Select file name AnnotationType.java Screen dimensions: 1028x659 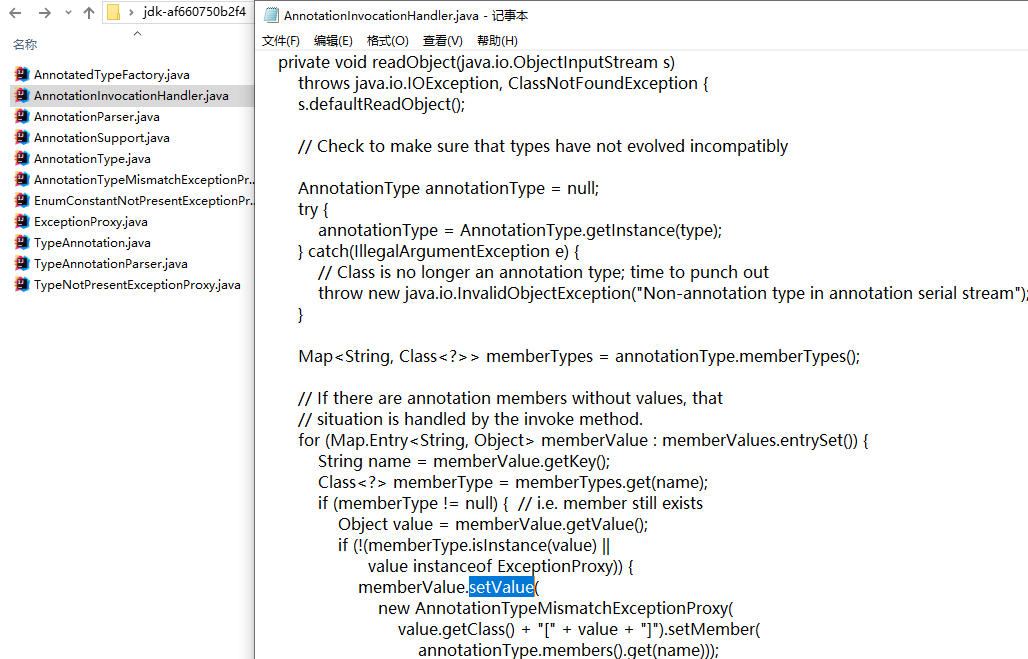click(x=92, y=159)
